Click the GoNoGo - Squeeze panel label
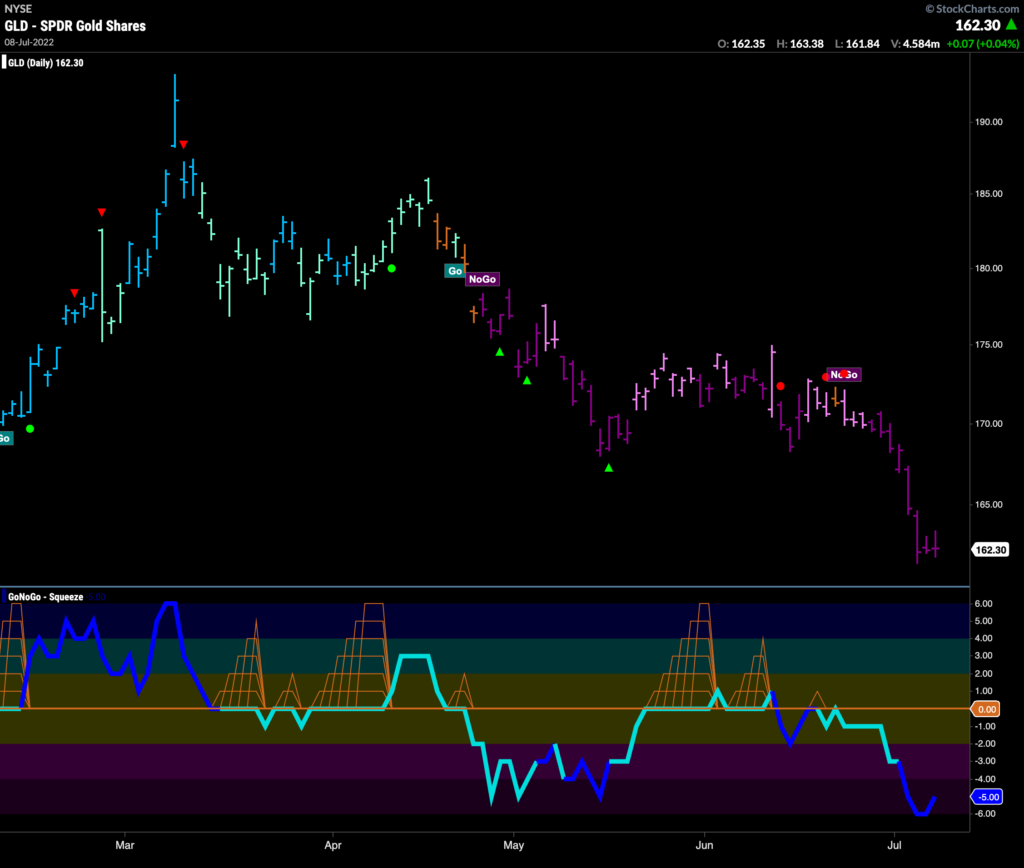 coord(46,597)
